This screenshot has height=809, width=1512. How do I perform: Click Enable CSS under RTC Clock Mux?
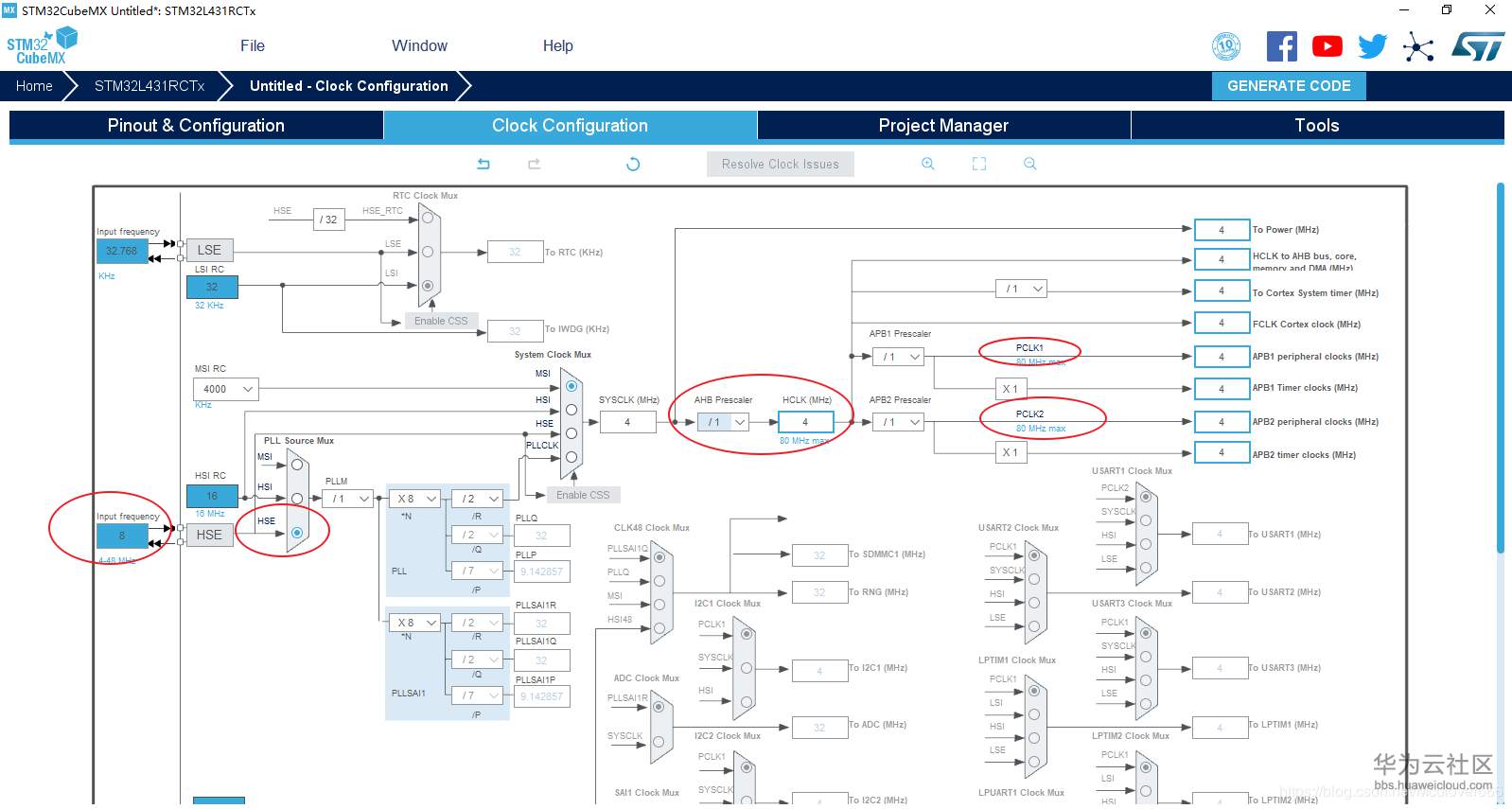click(441, 321)
